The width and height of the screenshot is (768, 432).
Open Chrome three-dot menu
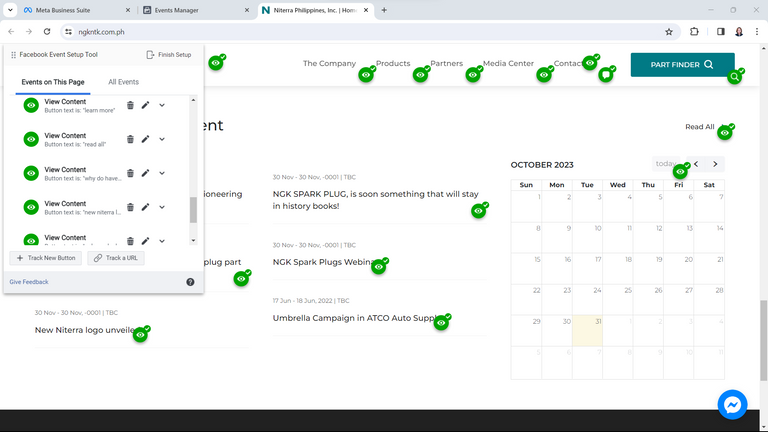coord(757,32)
